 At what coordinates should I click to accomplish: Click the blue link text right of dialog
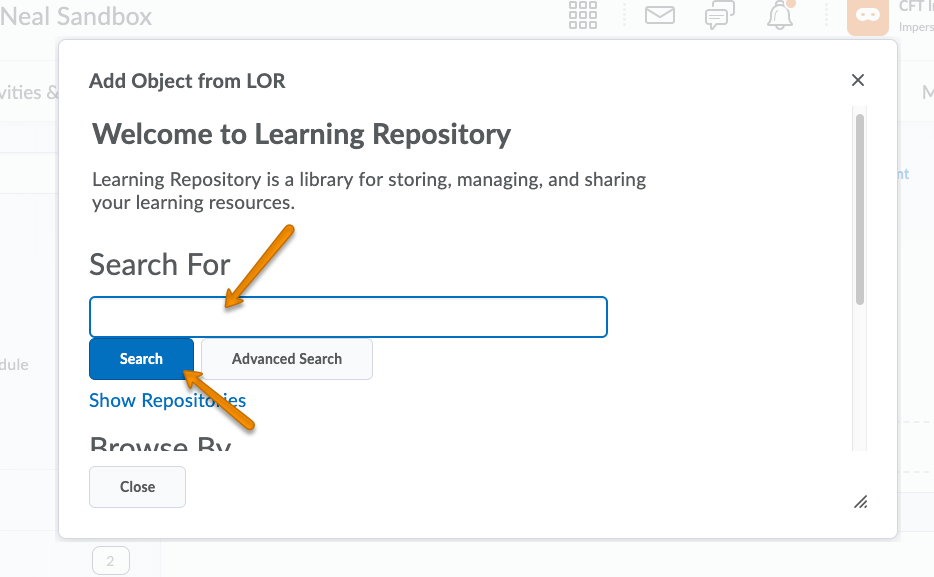coord(901,174)
